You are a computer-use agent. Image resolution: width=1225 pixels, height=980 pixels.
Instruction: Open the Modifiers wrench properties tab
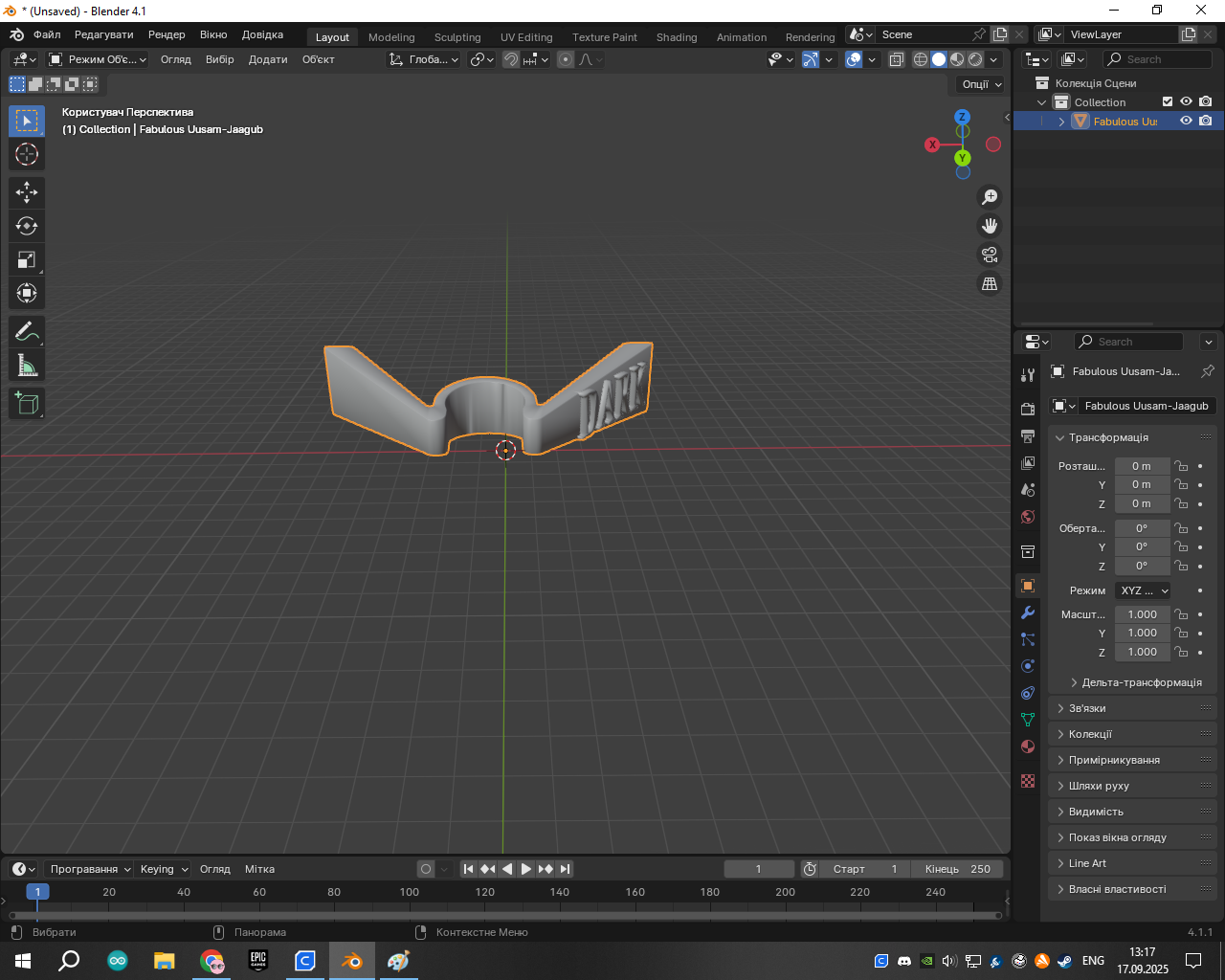tap(1028, 612)
